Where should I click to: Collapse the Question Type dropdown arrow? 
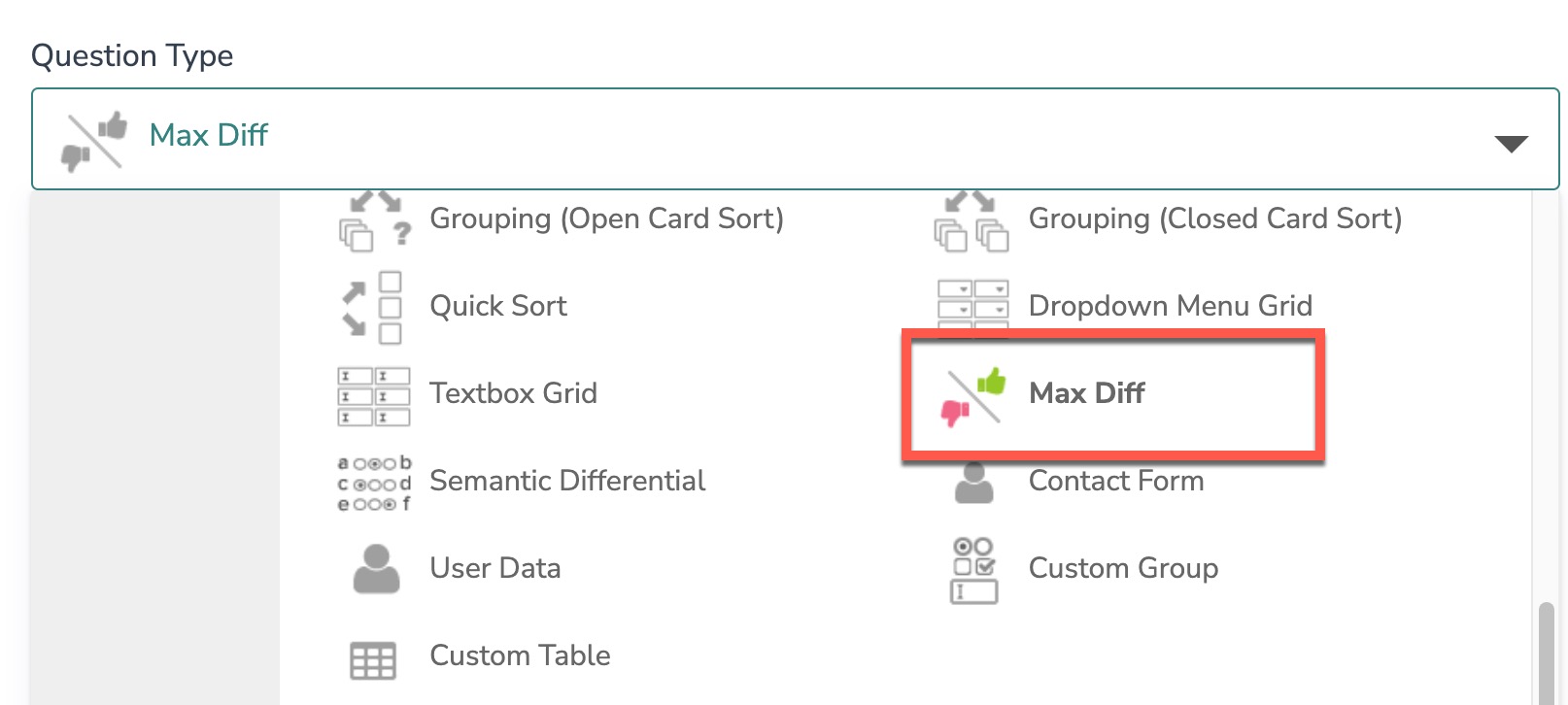tap(1511, 144)
